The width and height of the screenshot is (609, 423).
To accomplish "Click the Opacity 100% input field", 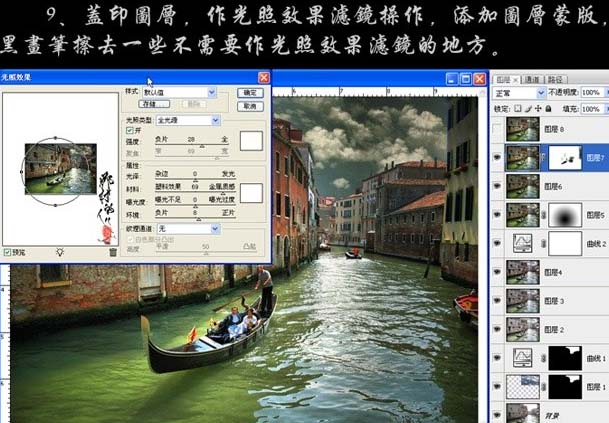I will [x=592, y=92].
